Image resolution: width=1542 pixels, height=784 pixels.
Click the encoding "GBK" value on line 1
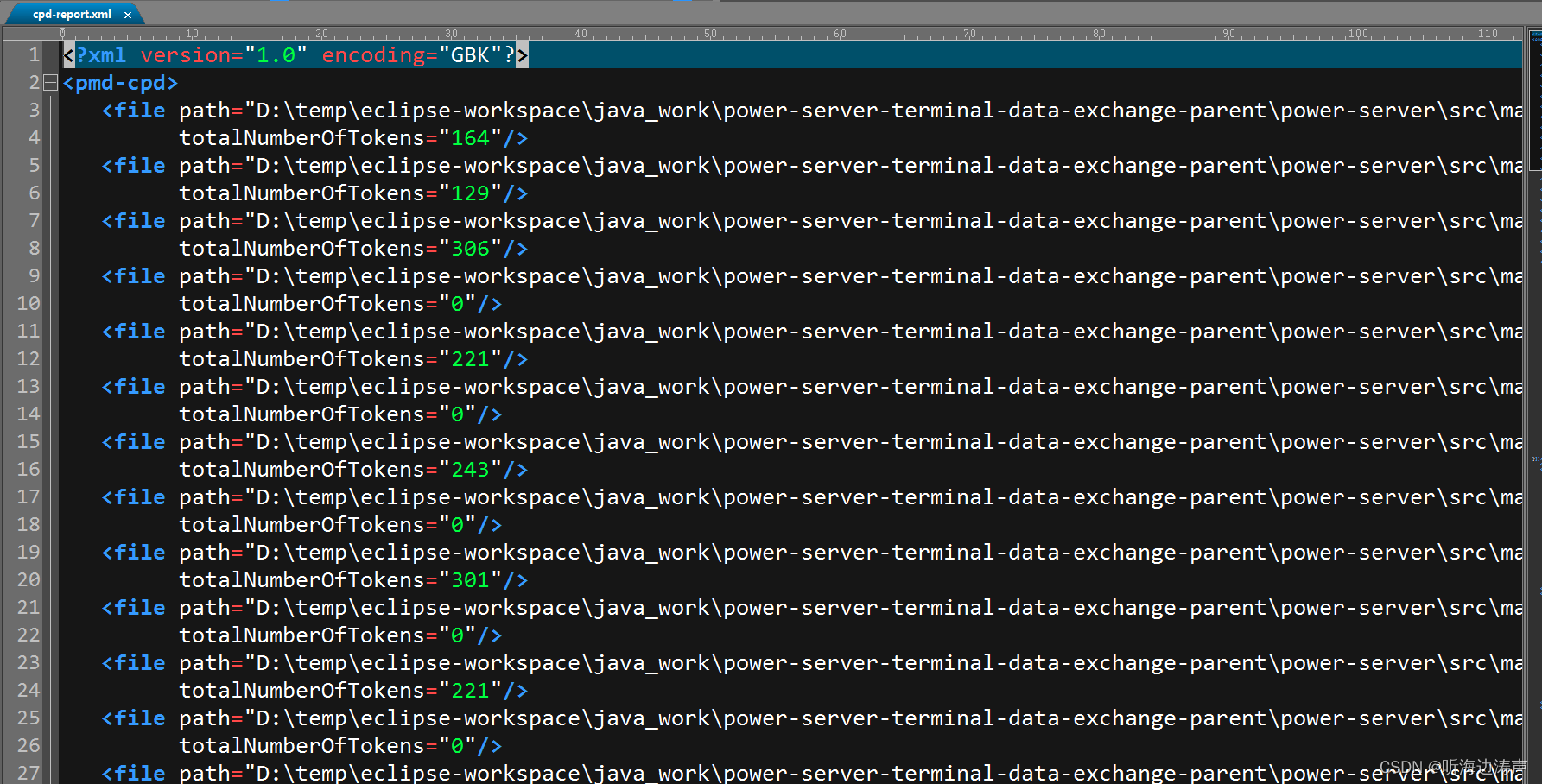471,55
